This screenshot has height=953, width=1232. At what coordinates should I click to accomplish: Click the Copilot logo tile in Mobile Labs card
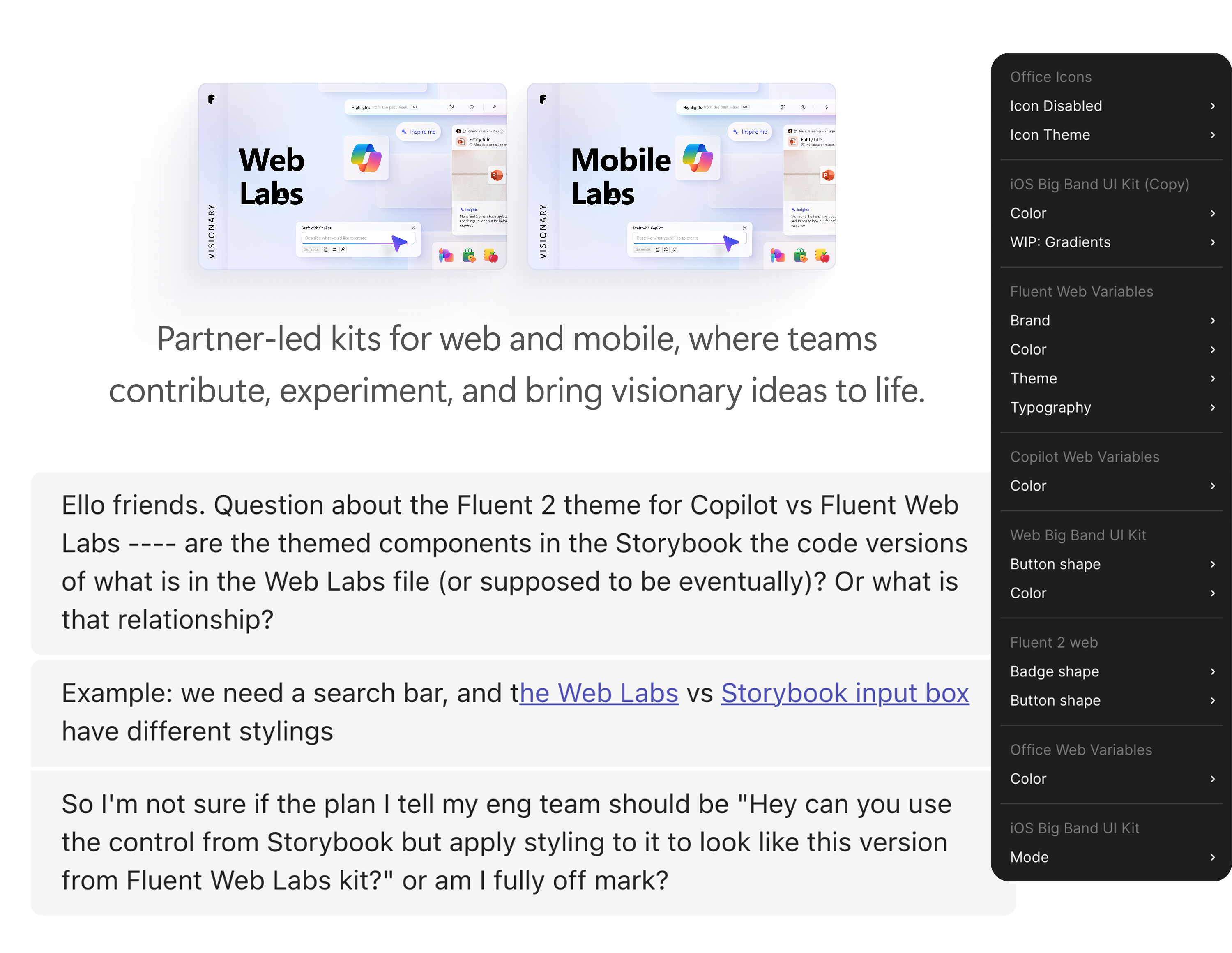tap(698, 158)
